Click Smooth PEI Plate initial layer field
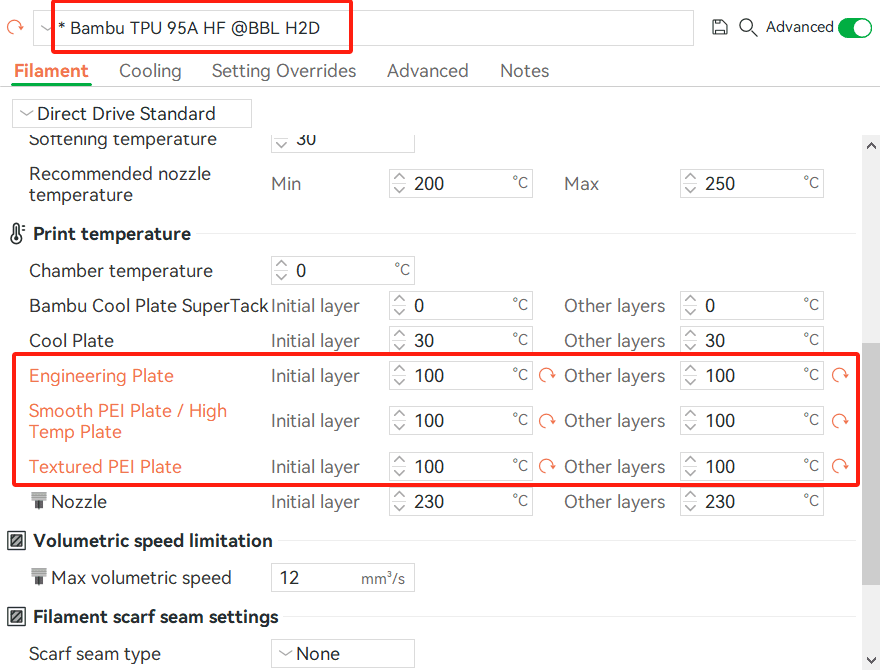This screenshot has width=880, height=670. pos(461,420)
